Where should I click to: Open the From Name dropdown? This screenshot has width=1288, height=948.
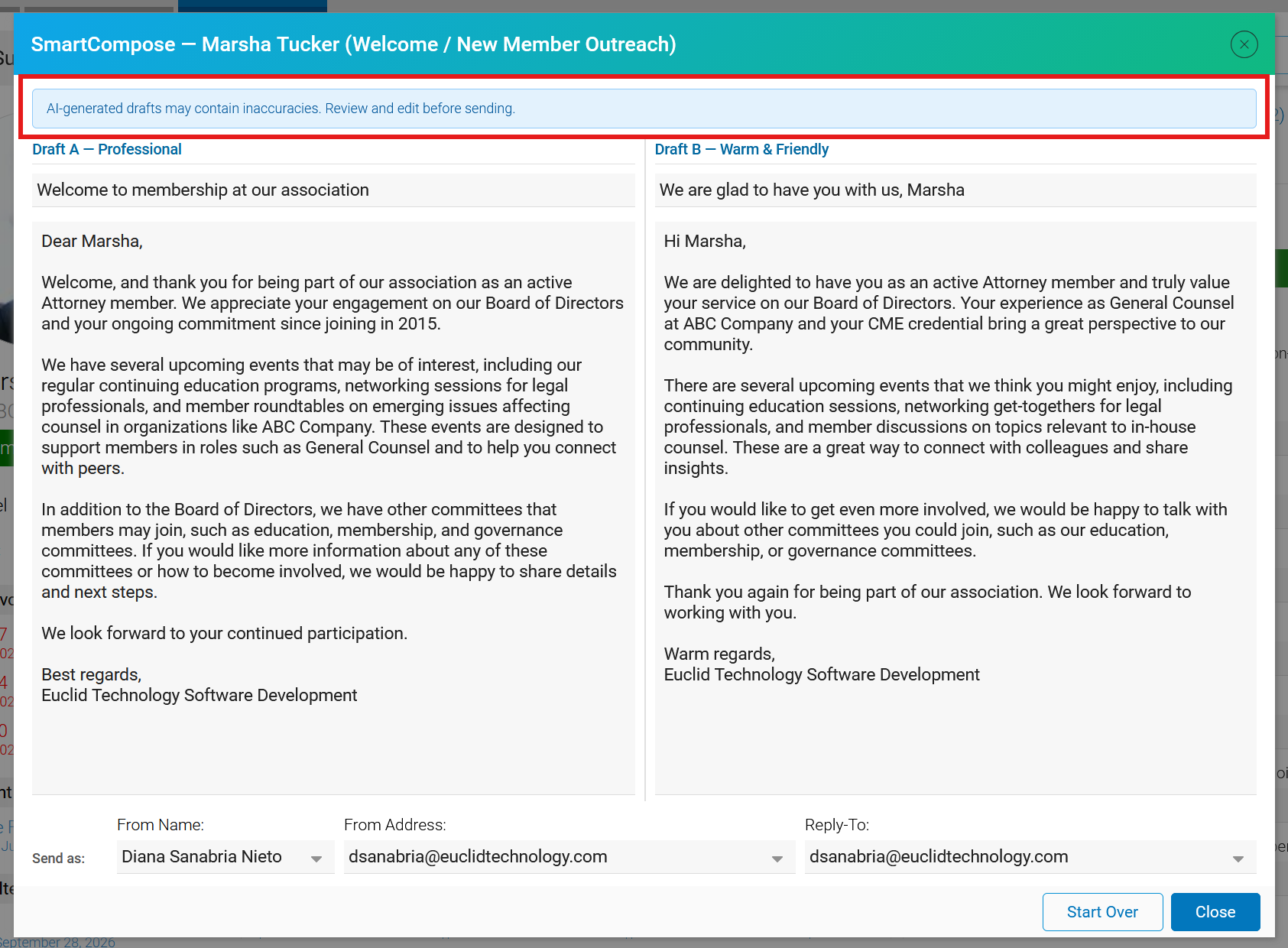coord(225,857)
